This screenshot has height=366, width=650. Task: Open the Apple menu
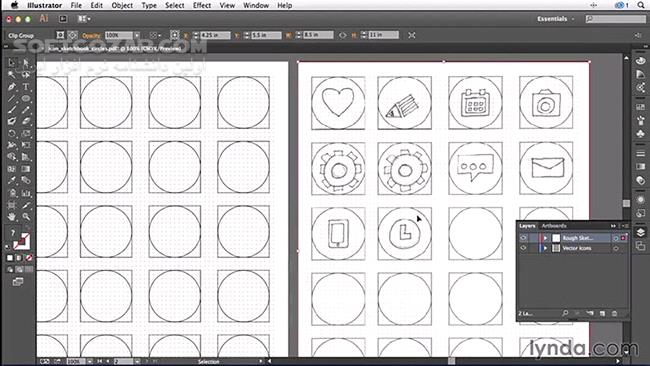tap(14, 5)
